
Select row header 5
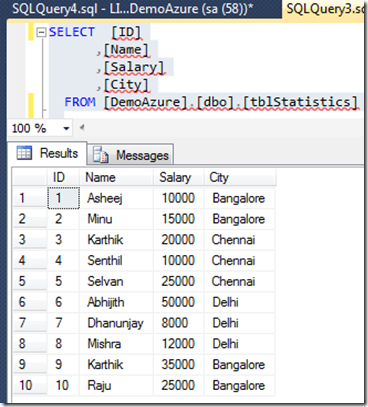coord(30,281)
